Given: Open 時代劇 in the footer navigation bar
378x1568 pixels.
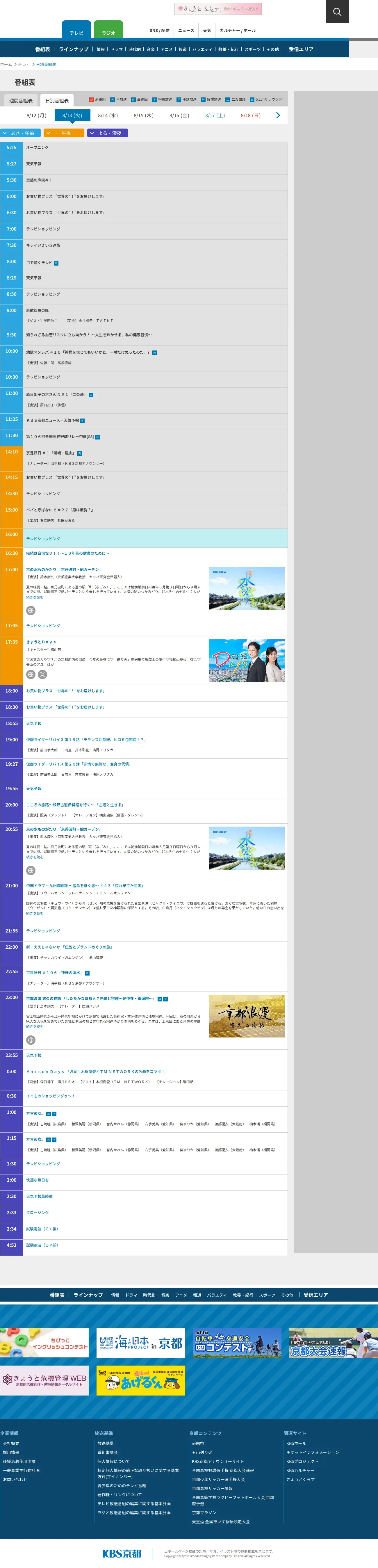Looking at the screenshot, I should [x=149, y=1295].
